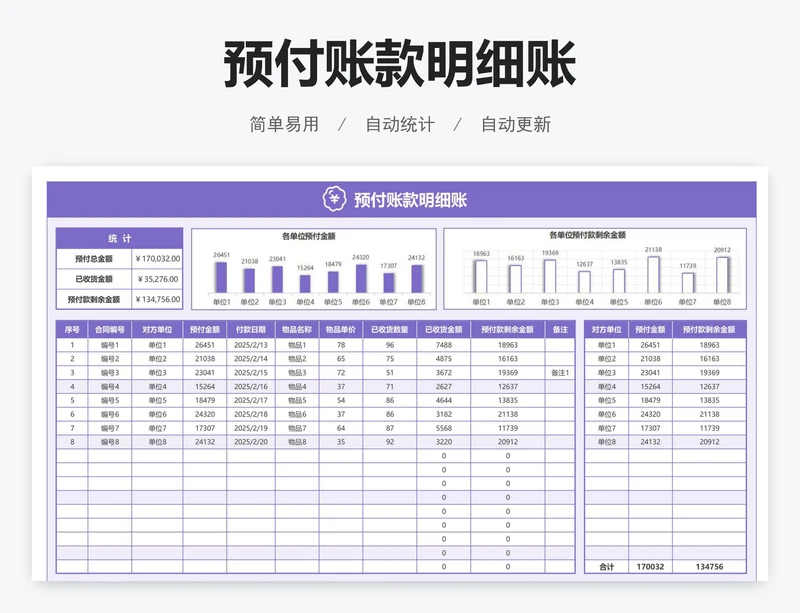
Task: Select the ¥170,032.00 total value
Action: 158,259
